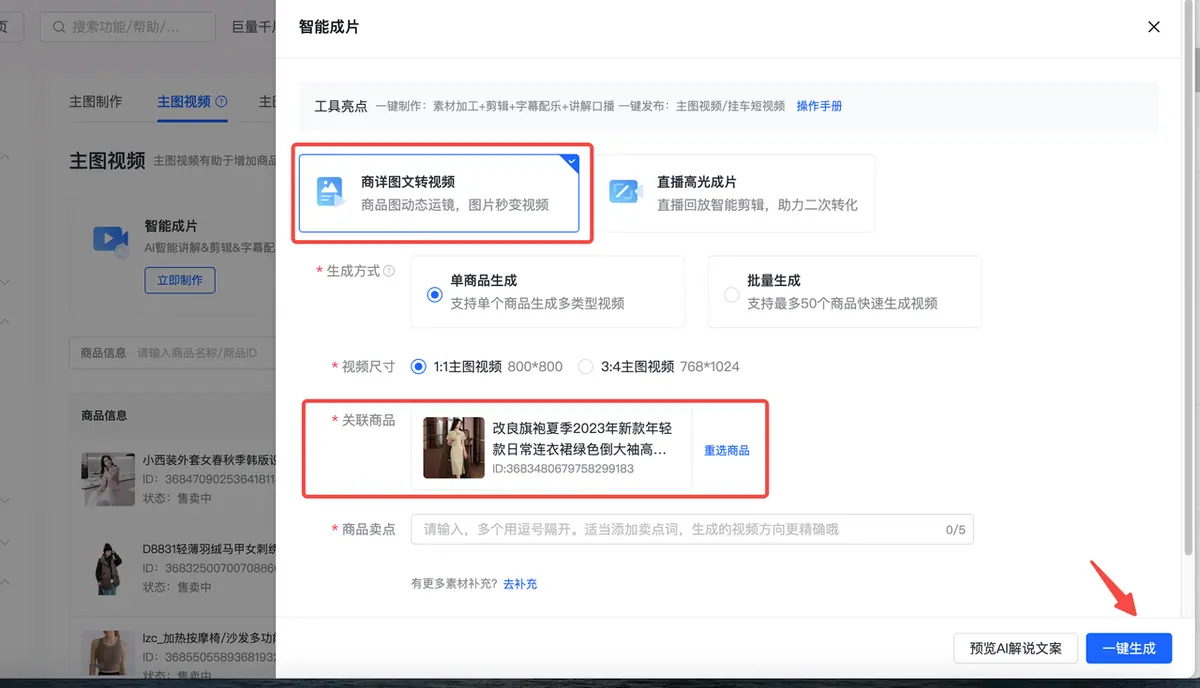The height and width of the screenshot is (688, 1200).
Task: Select 批量生成 radio option
Action: pos(731,295)
